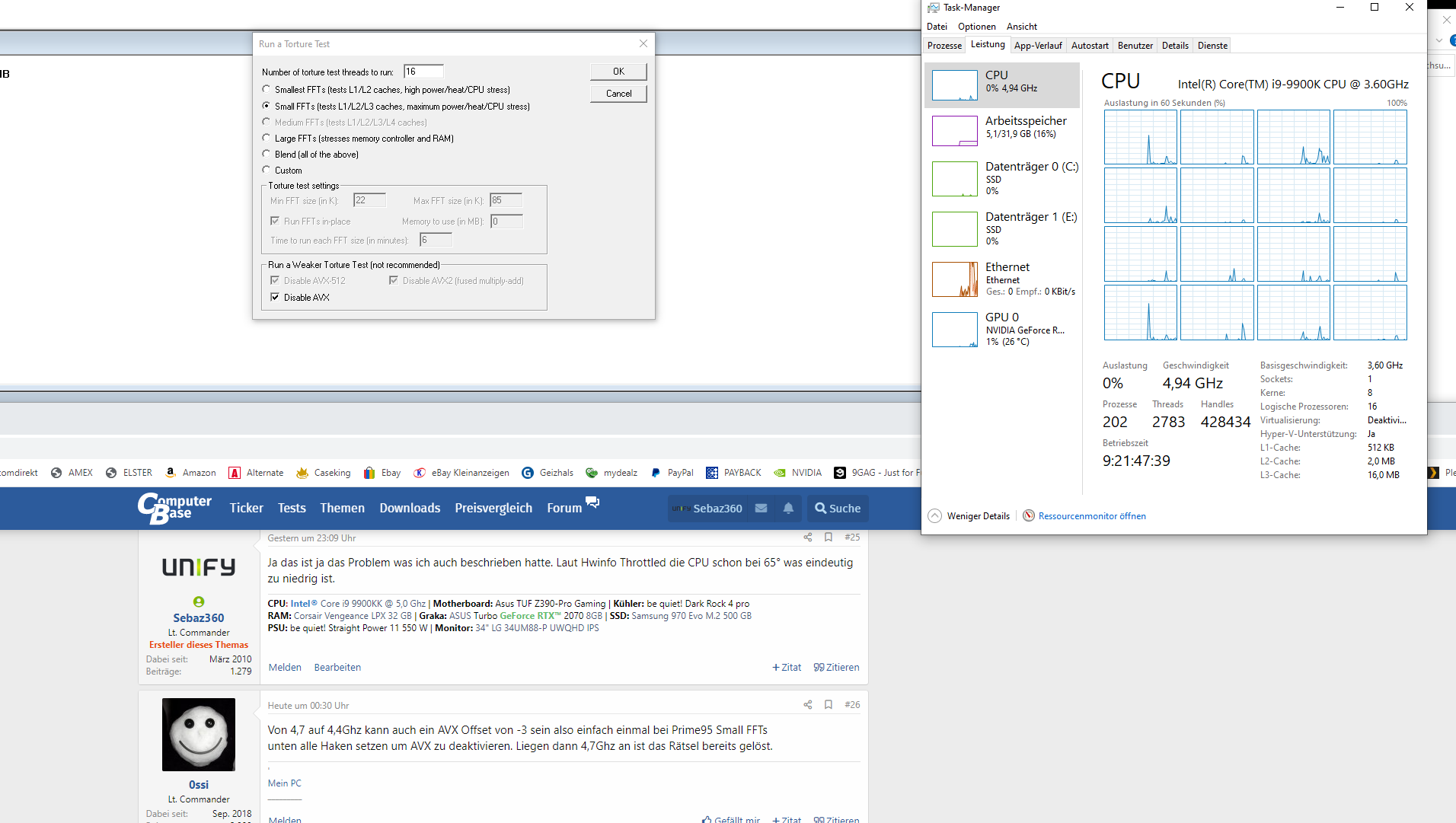
Task: Select Smallest FFTs radio option
Action: pos(266,90)
